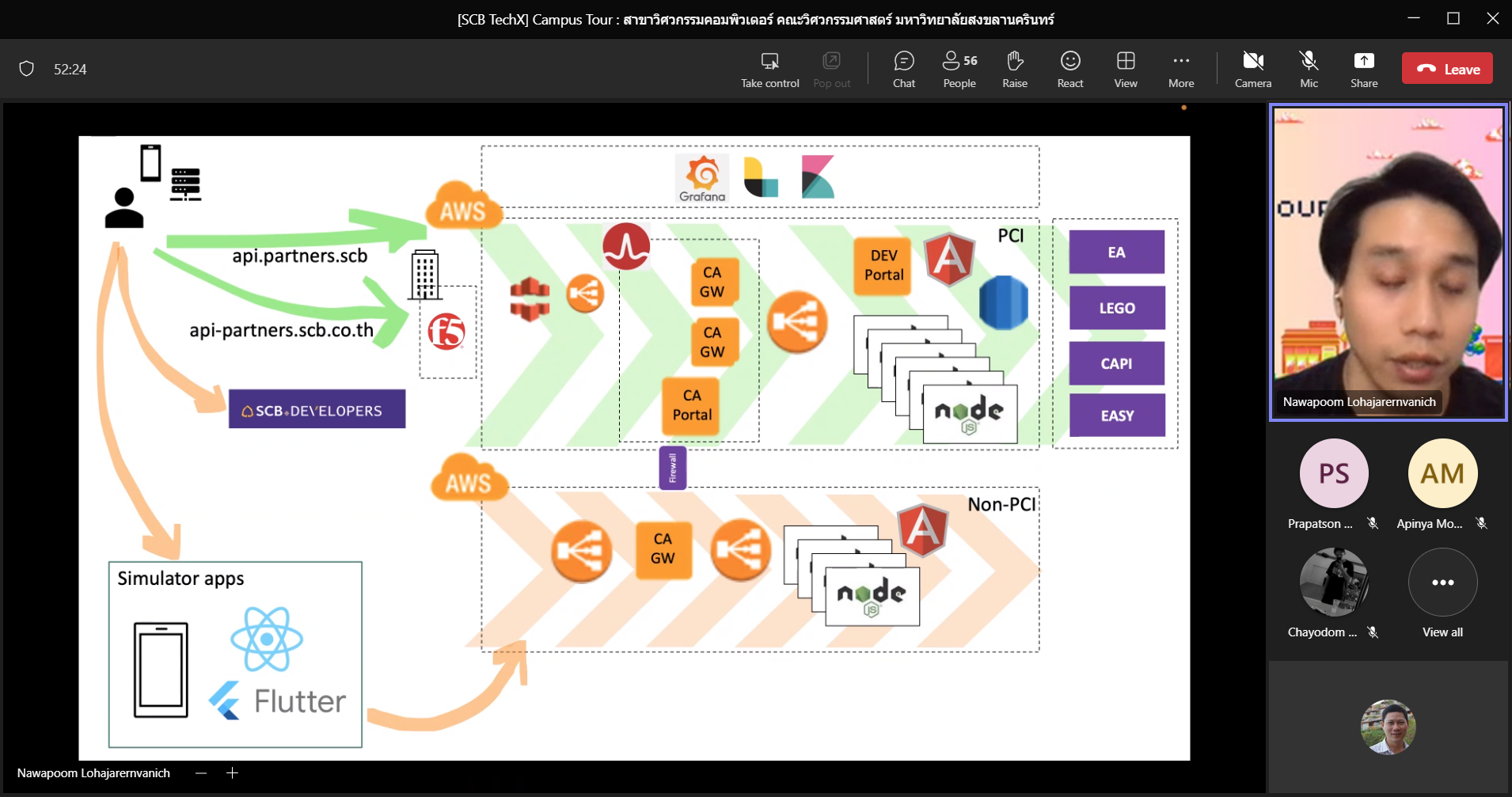Expand the More actions menu
The image size is (1512, 797).
1180,70
